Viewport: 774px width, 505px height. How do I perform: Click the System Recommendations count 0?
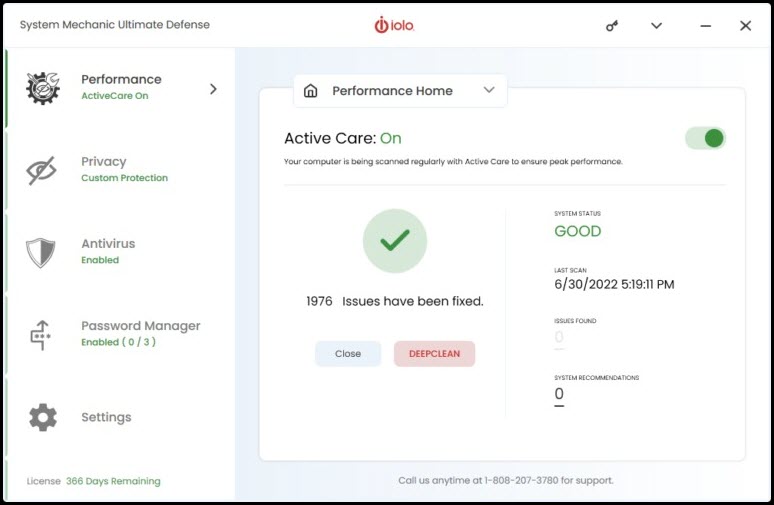click(x=559, y=394)
